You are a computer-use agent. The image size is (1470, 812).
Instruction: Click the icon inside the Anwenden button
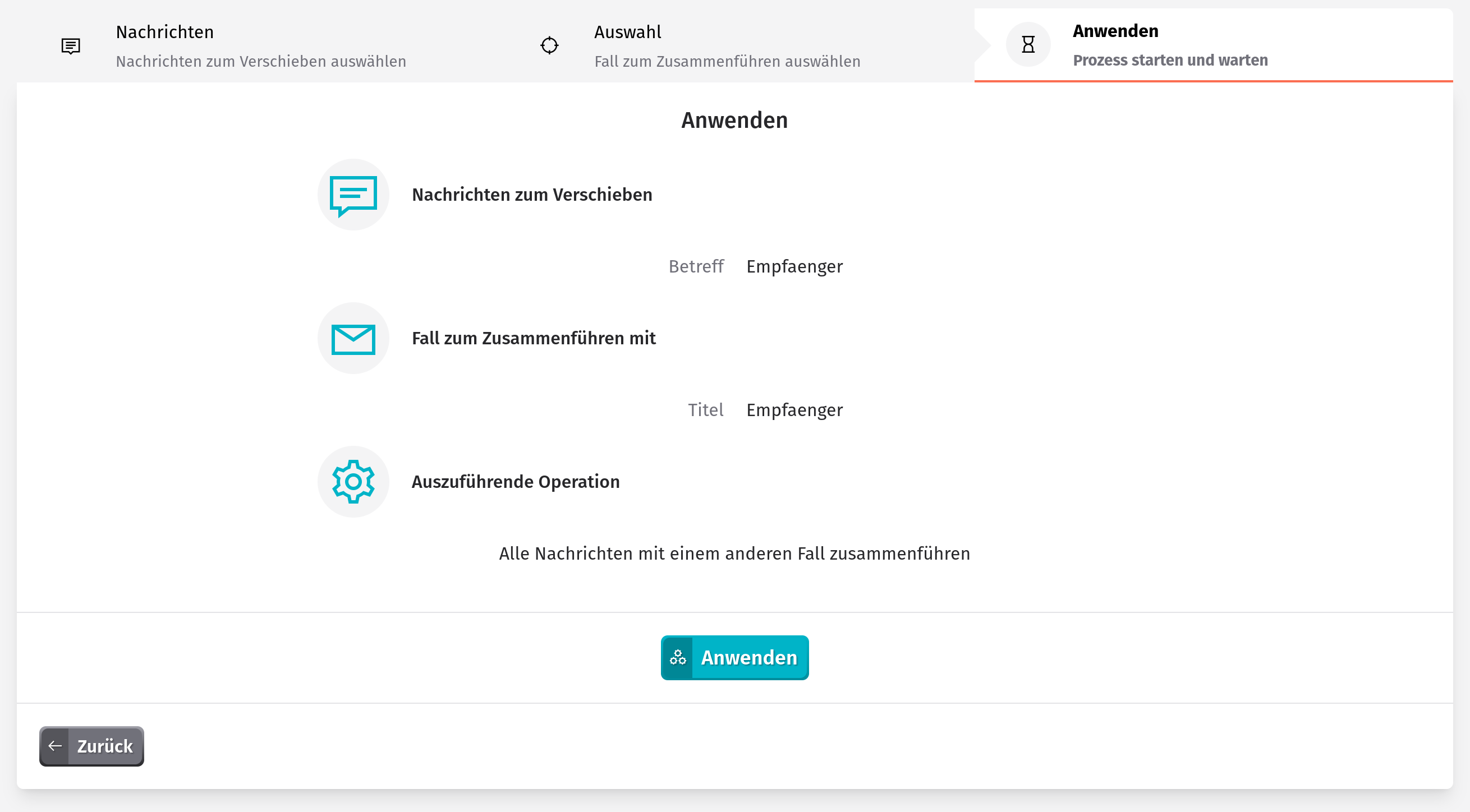[x=677, y=657]
